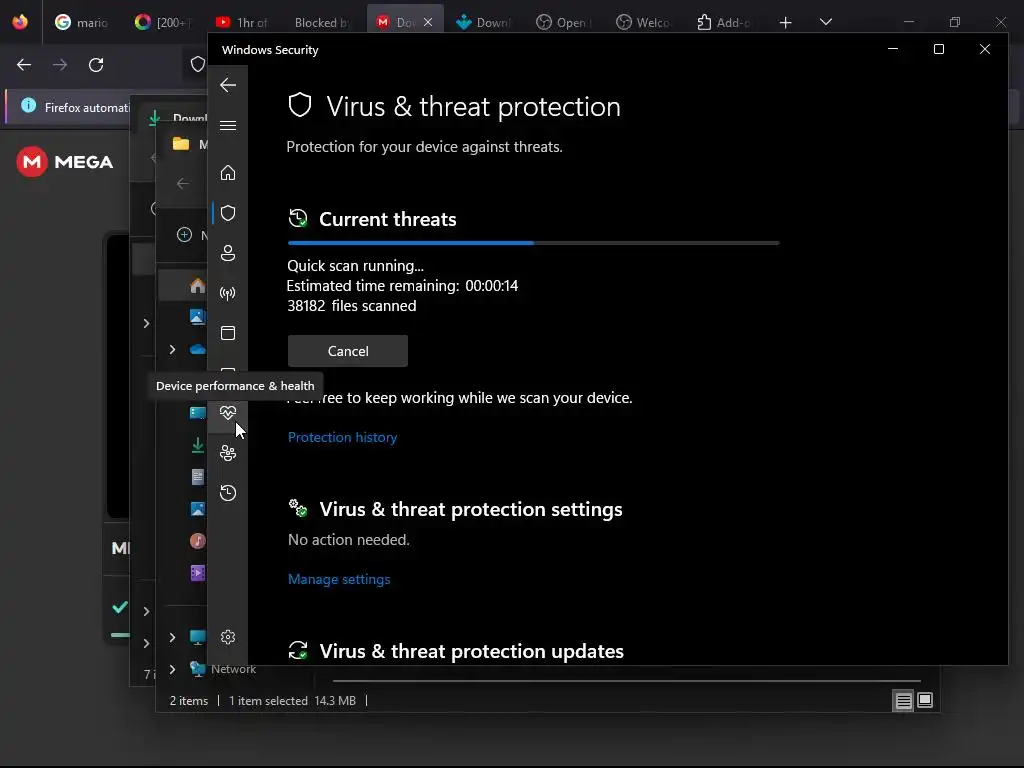The height and width of the screenshot is (768, 1024).
Task: Open Music folder in Explorer sidebar
Action: pyautogui.click(x=197, y=541)
